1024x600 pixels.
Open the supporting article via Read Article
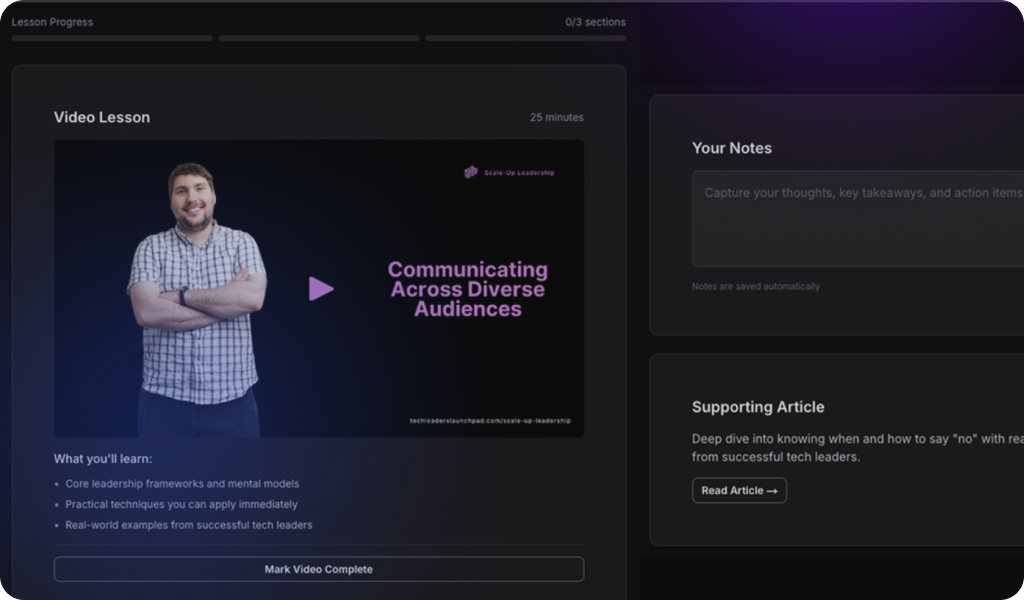739,490
